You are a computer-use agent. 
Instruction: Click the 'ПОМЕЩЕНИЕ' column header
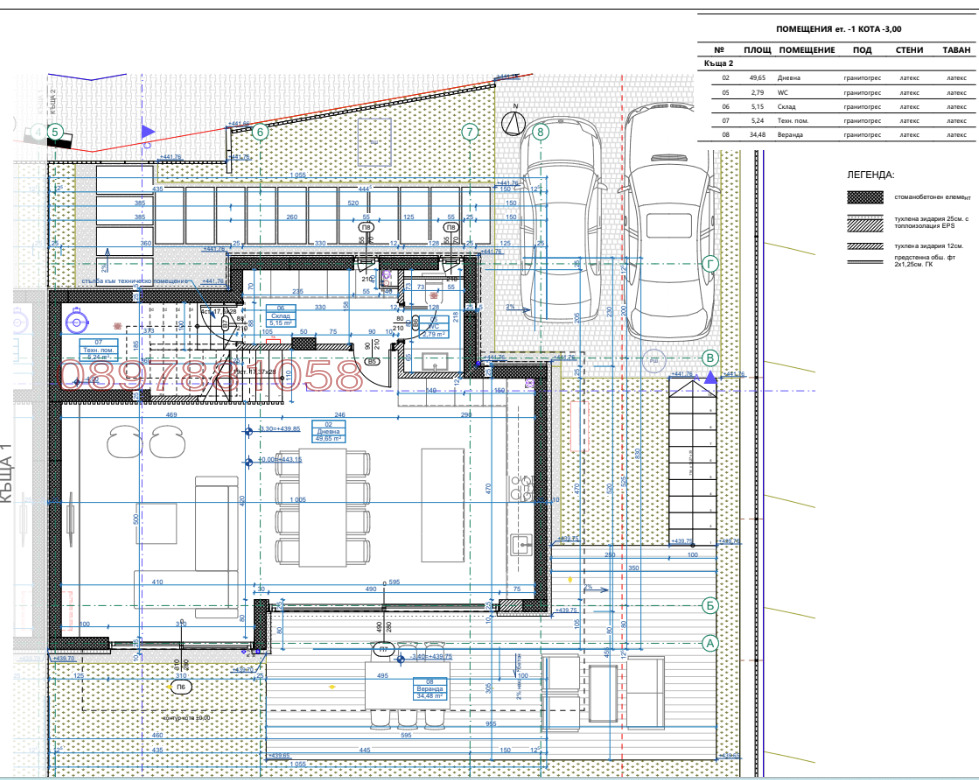pyautogui.click(x=807, y=50)
